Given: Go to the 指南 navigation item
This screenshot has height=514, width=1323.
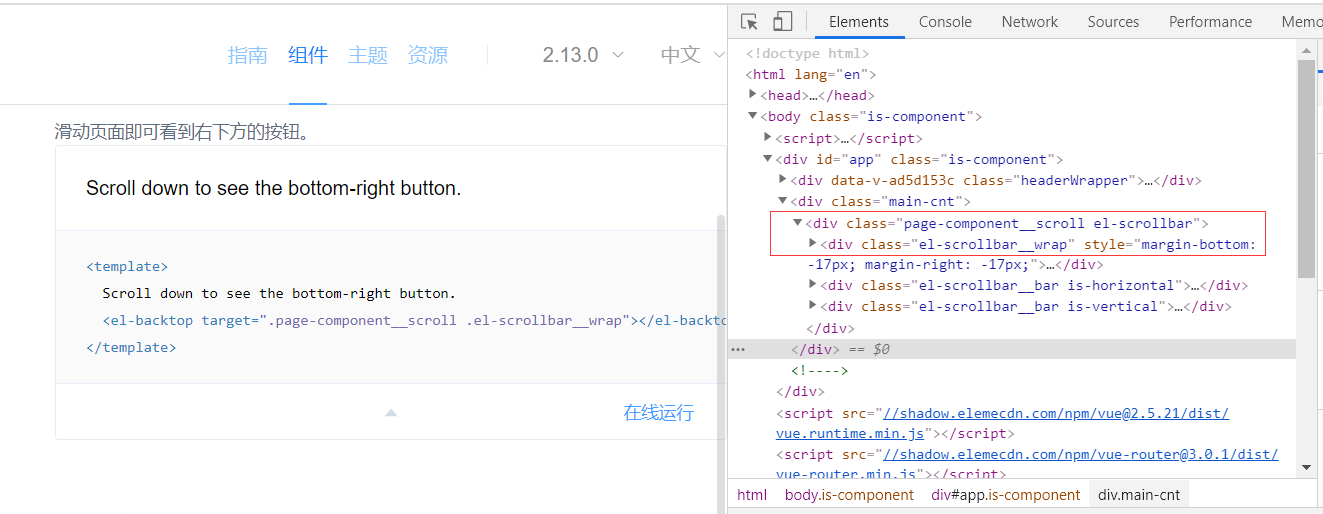Looking at the screenshot, I should click(247, 55).
